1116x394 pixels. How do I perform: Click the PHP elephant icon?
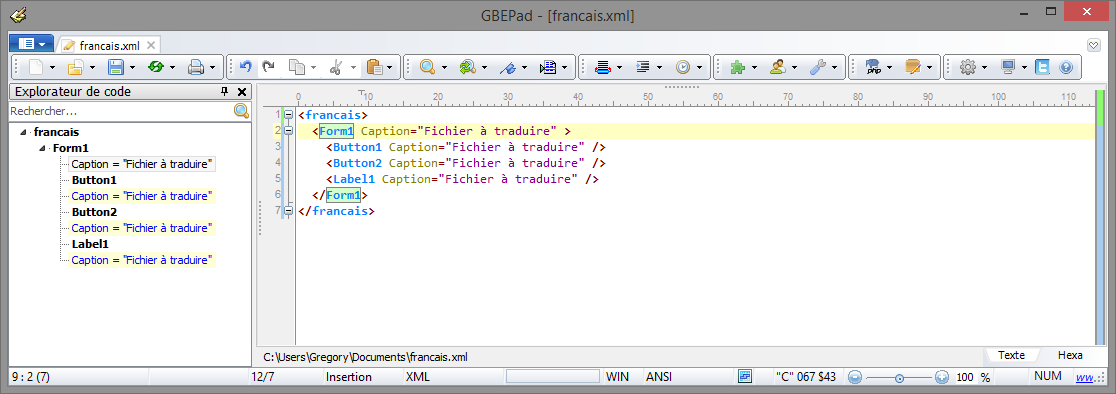(873, 68)
